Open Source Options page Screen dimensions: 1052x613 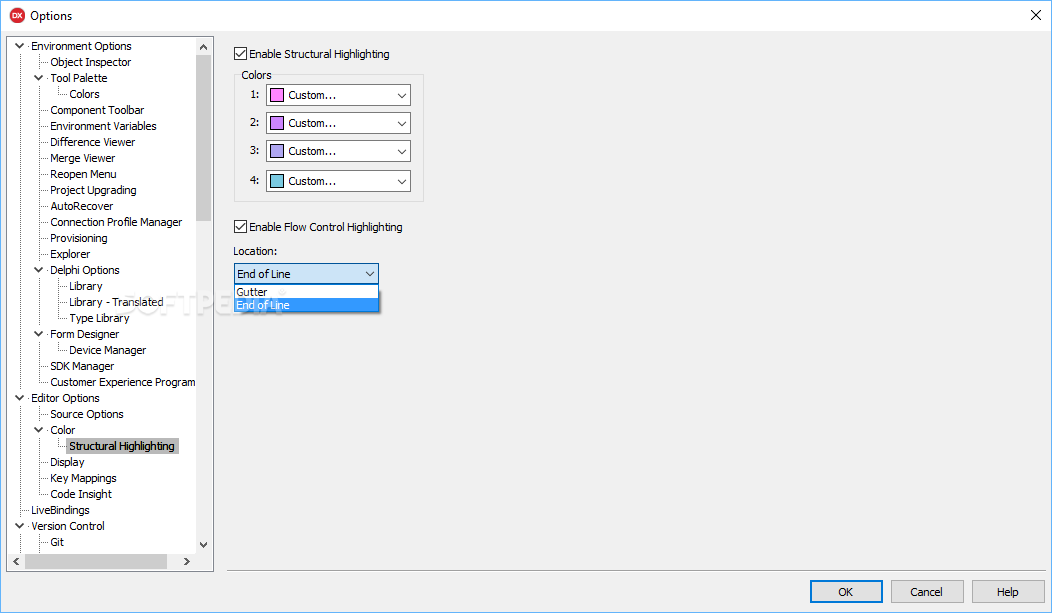coord(87,414)
